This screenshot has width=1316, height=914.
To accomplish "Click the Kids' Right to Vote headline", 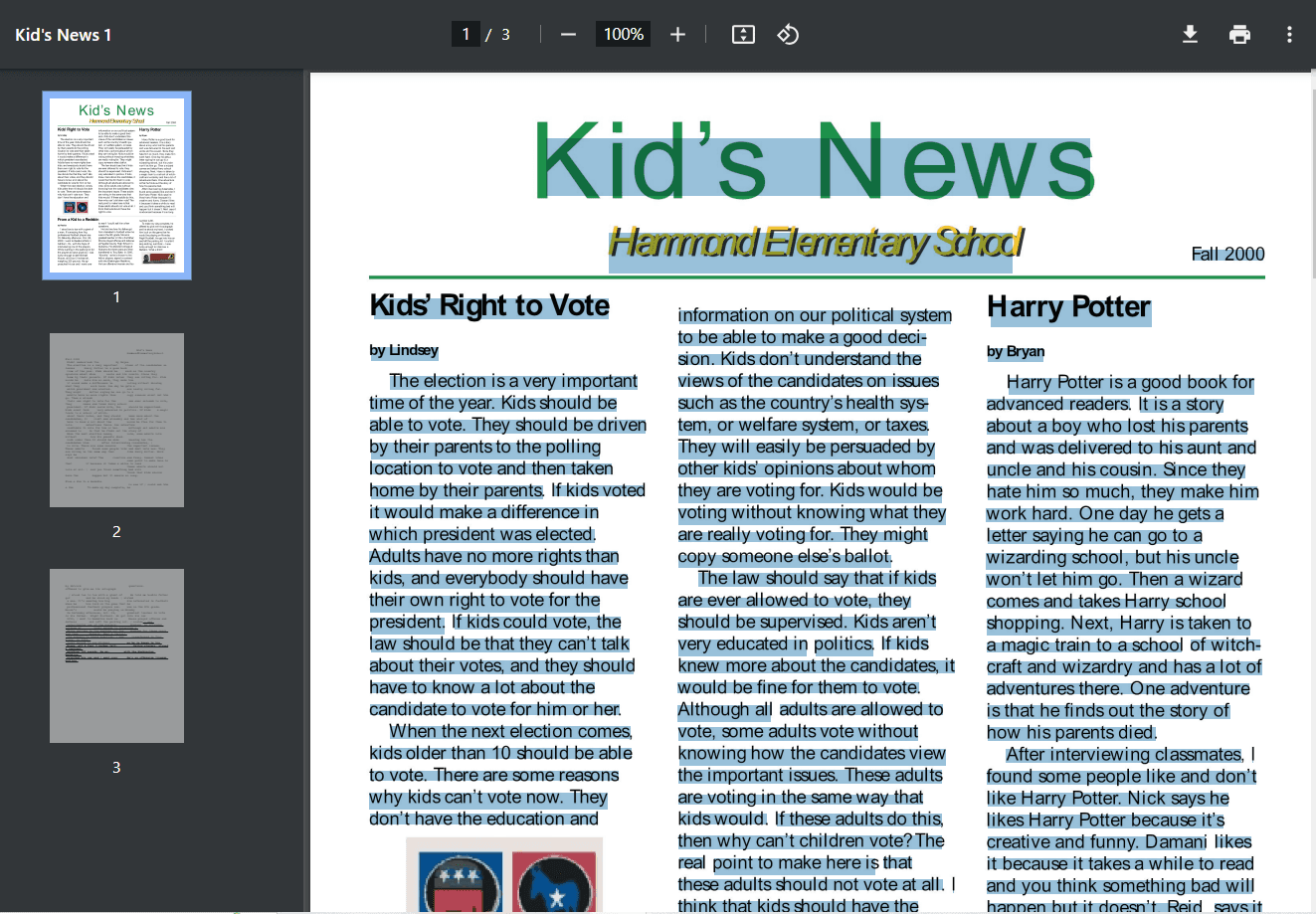I will 489,305.
